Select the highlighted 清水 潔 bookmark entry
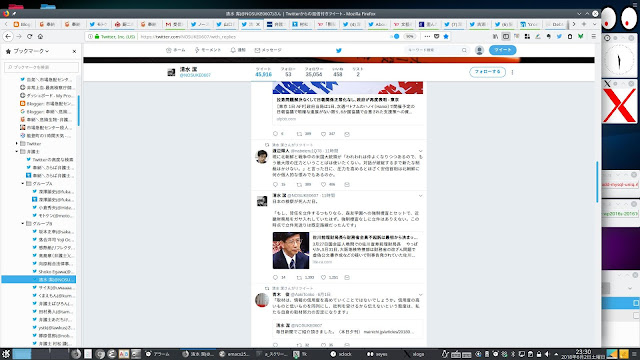Viewport: 640px width, 360px height. point(39,280)
